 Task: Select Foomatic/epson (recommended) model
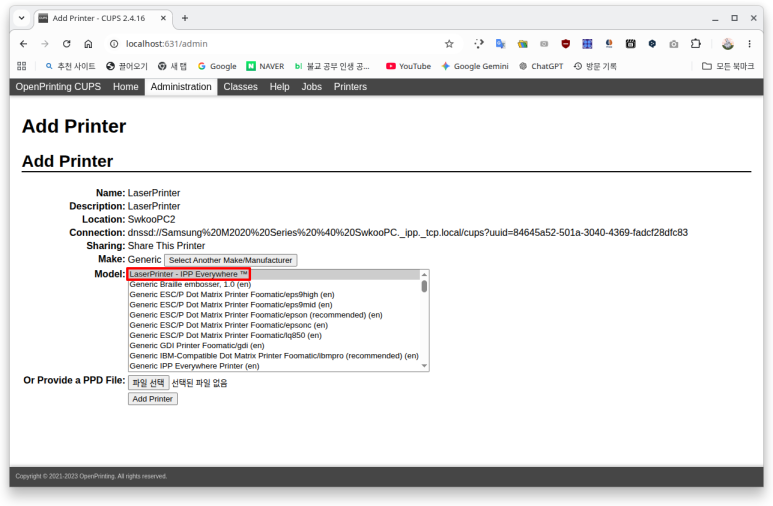click(274, 315)
